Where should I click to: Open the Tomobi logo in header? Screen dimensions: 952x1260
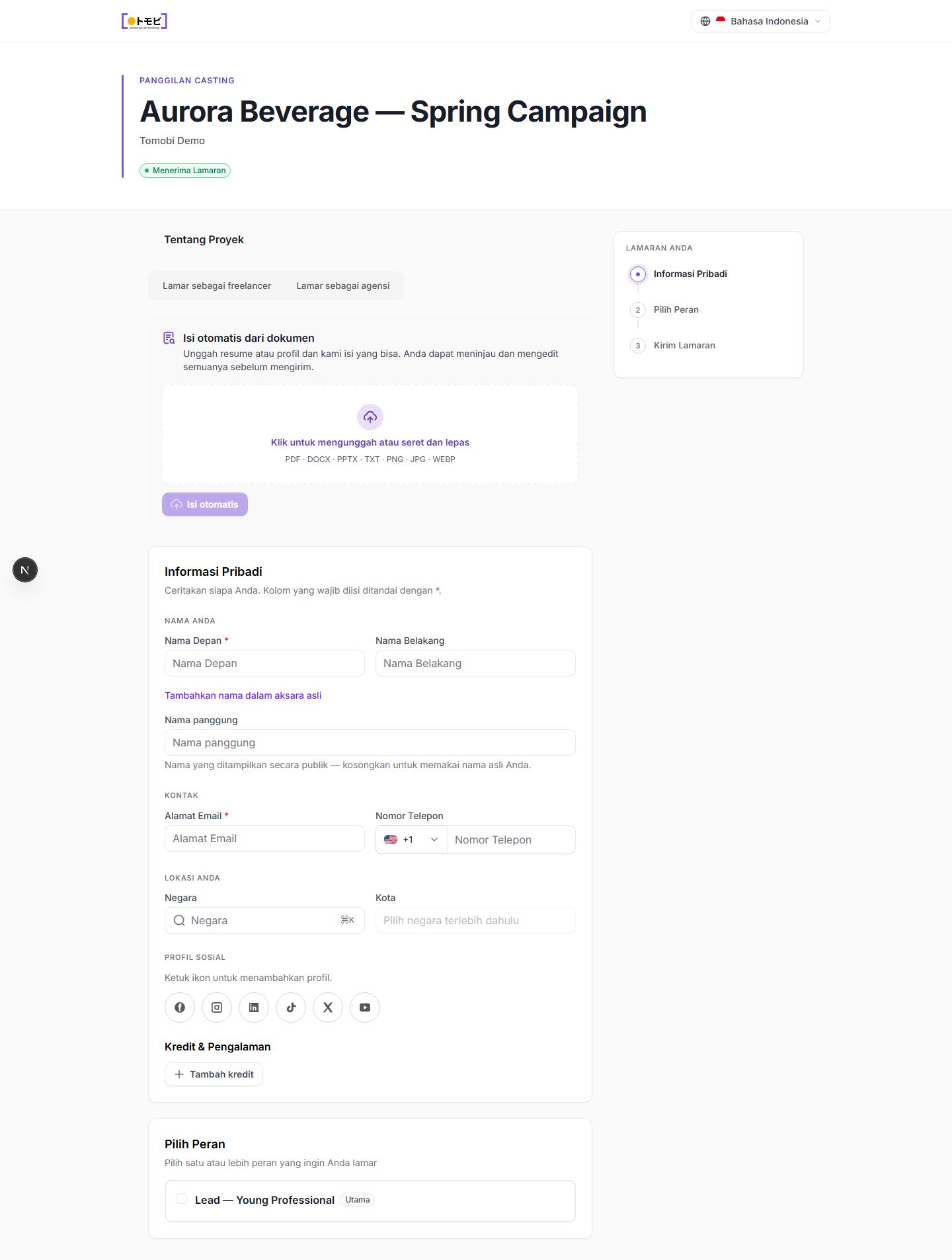[x=144, y=21]
